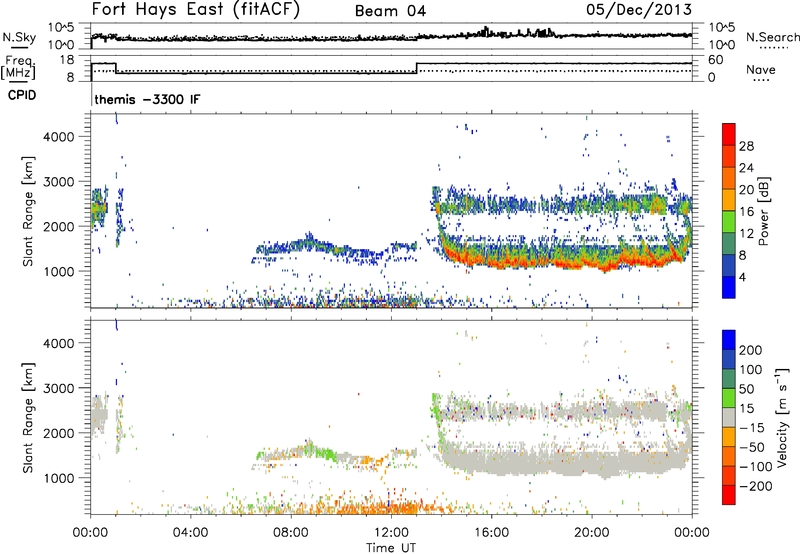Image resolution: width=800 pixels, height=554 pixels.
Task: Click the 'themis -3300 IF' text
Action: (x=147, y=99)
